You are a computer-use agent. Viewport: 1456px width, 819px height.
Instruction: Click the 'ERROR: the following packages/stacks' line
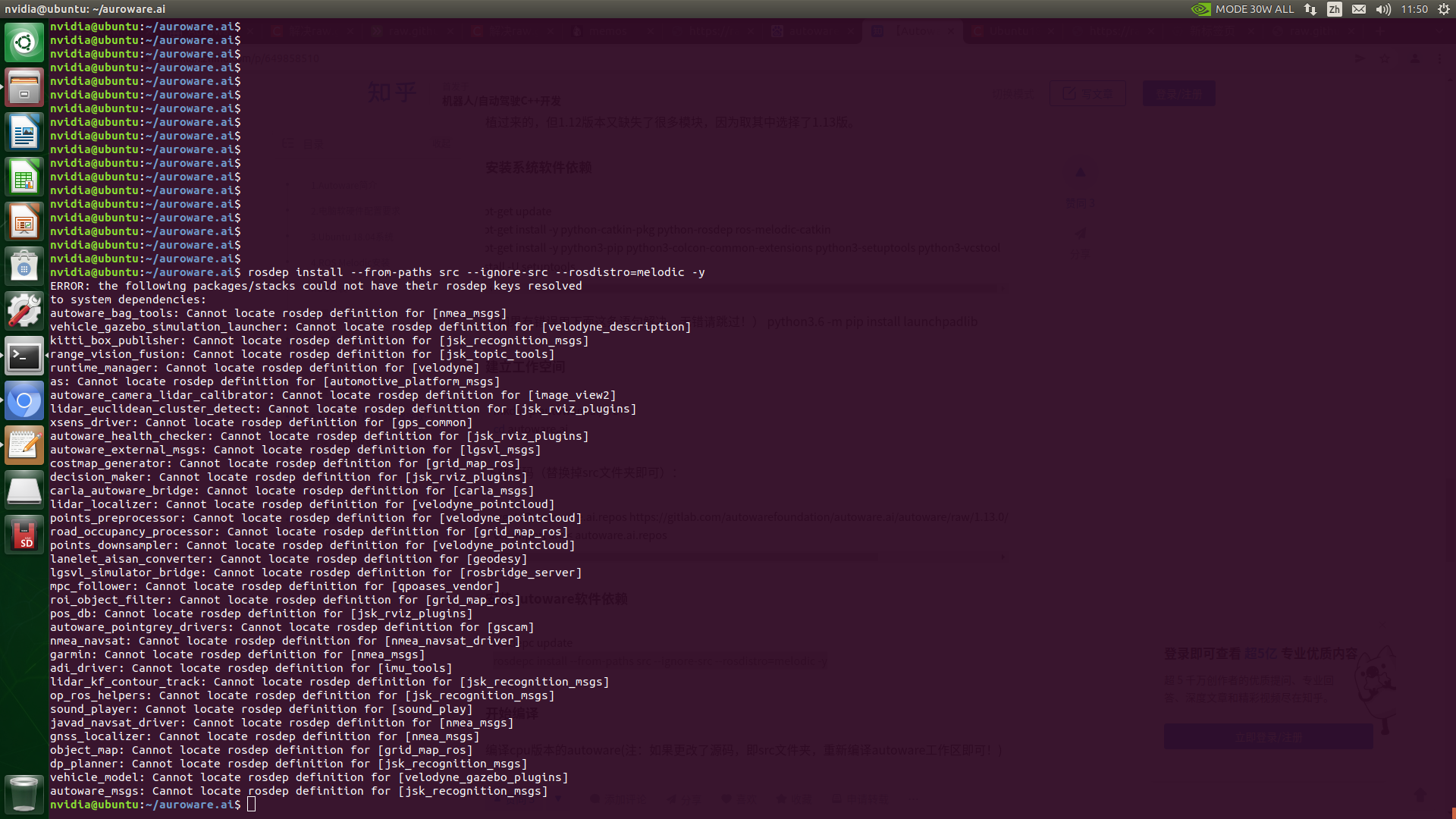[x=316, y=286]
